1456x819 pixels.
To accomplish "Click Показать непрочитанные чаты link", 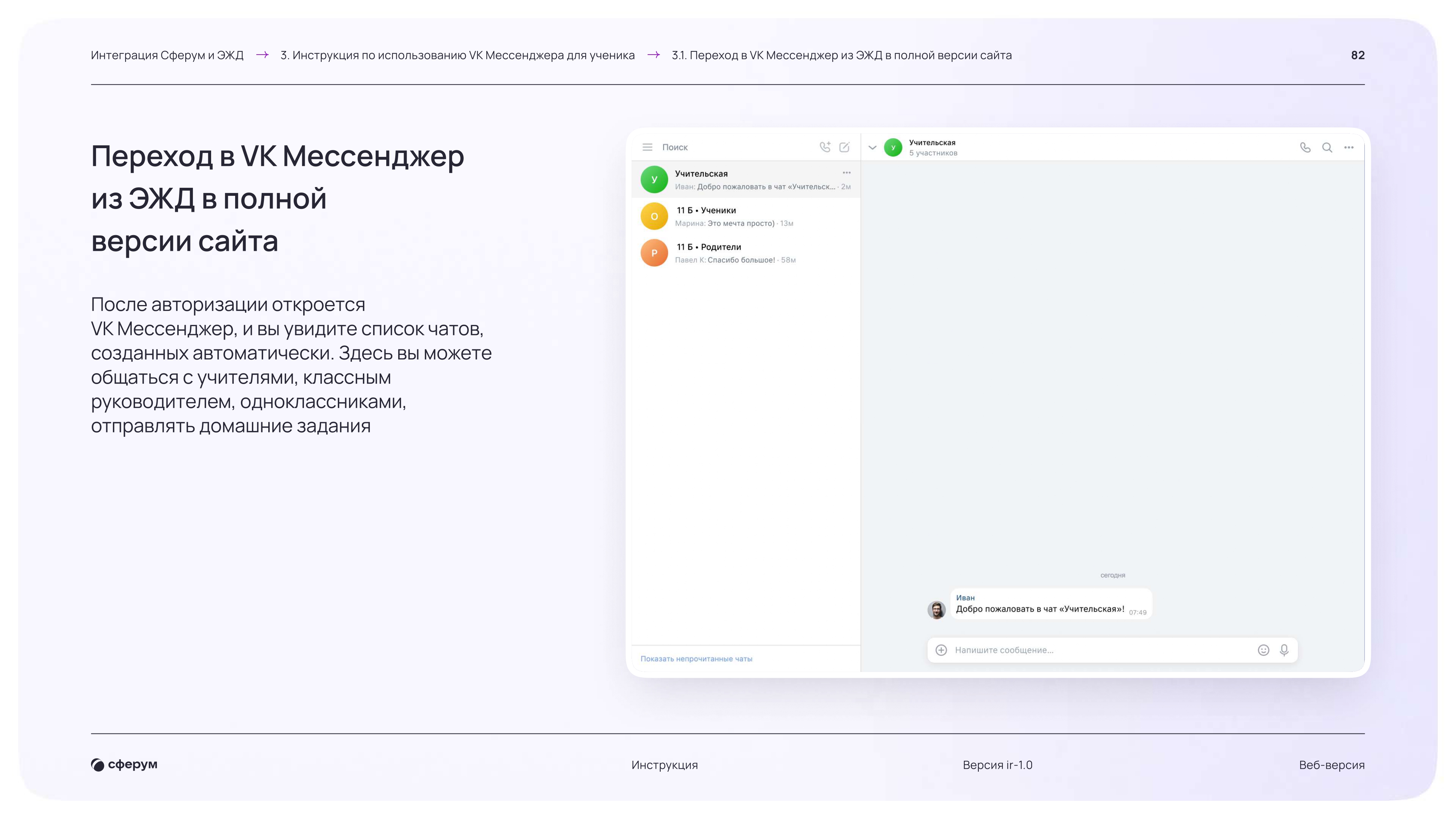I will point(696,658).
